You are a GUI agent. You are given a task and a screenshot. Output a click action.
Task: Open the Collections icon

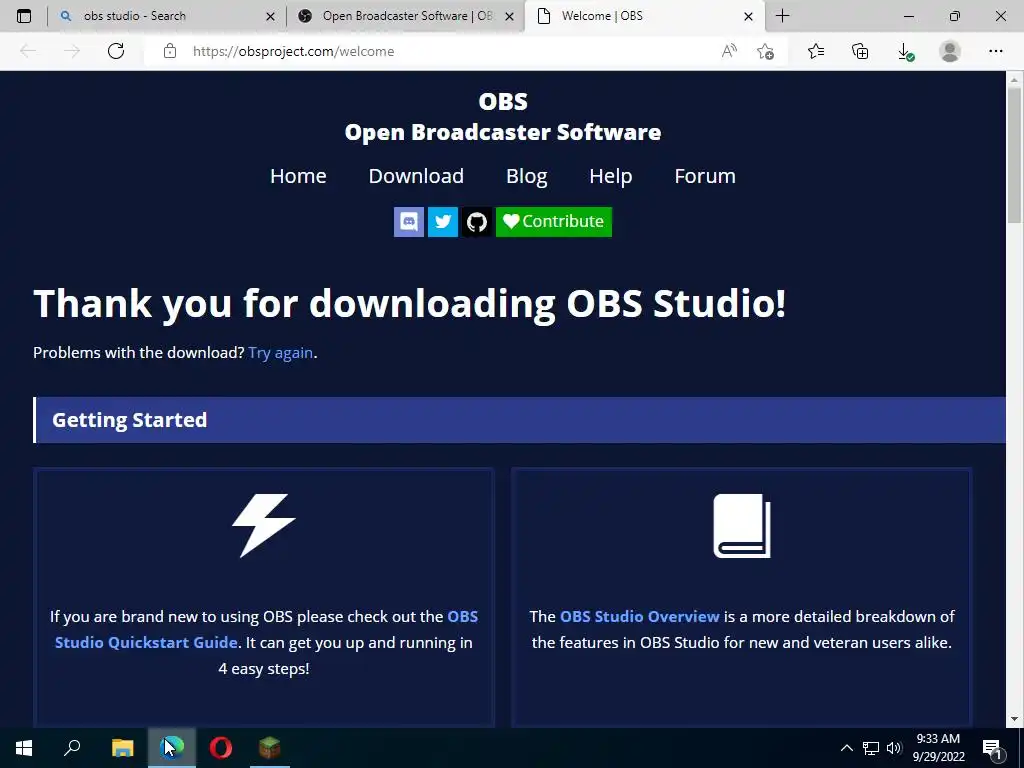point(860,51)
